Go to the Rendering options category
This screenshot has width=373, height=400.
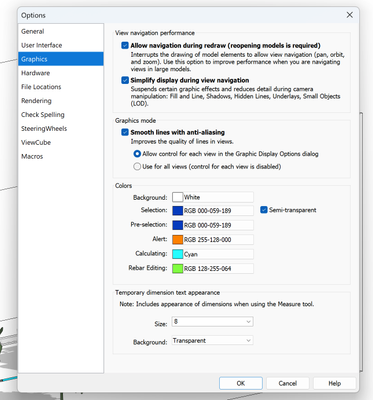(x=61, y=101)
